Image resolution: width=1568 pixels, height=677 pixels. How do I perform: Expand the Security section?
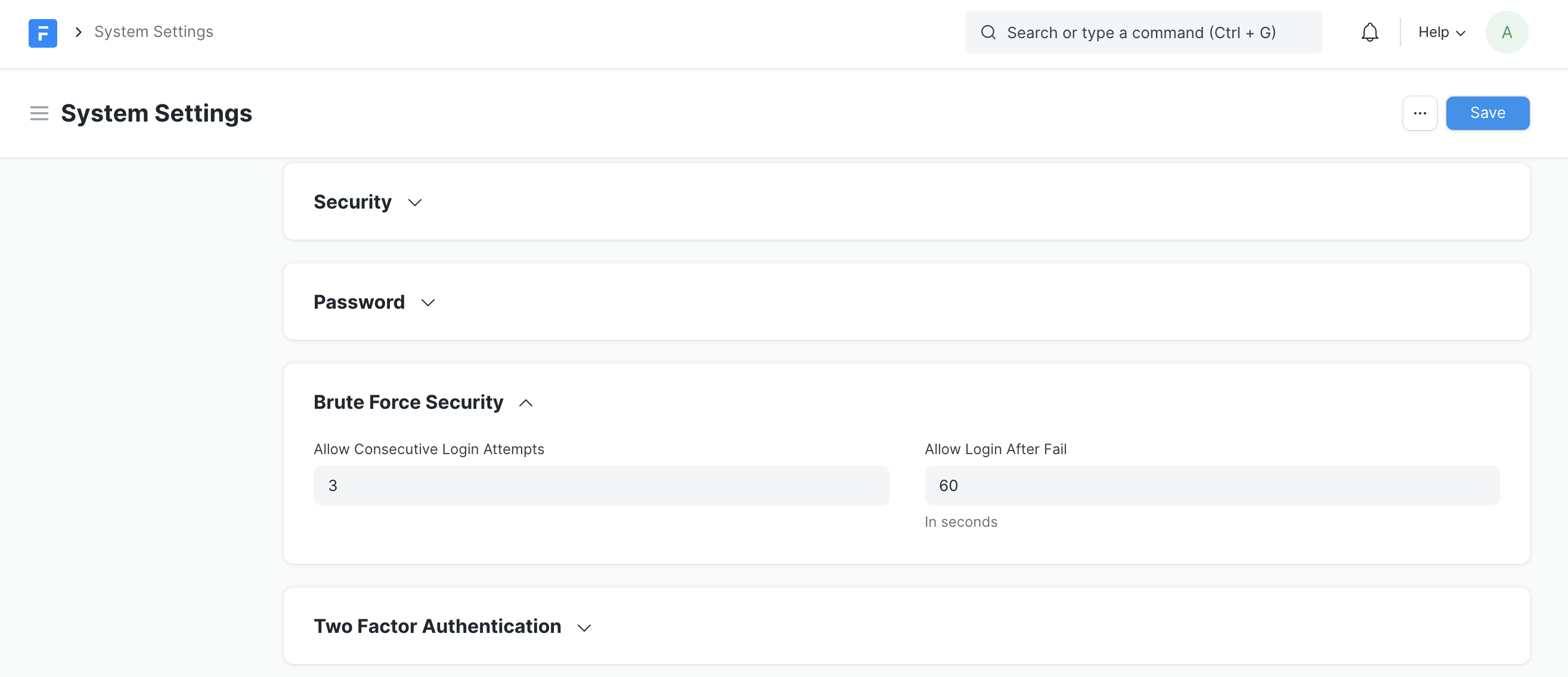pos(353,201)
